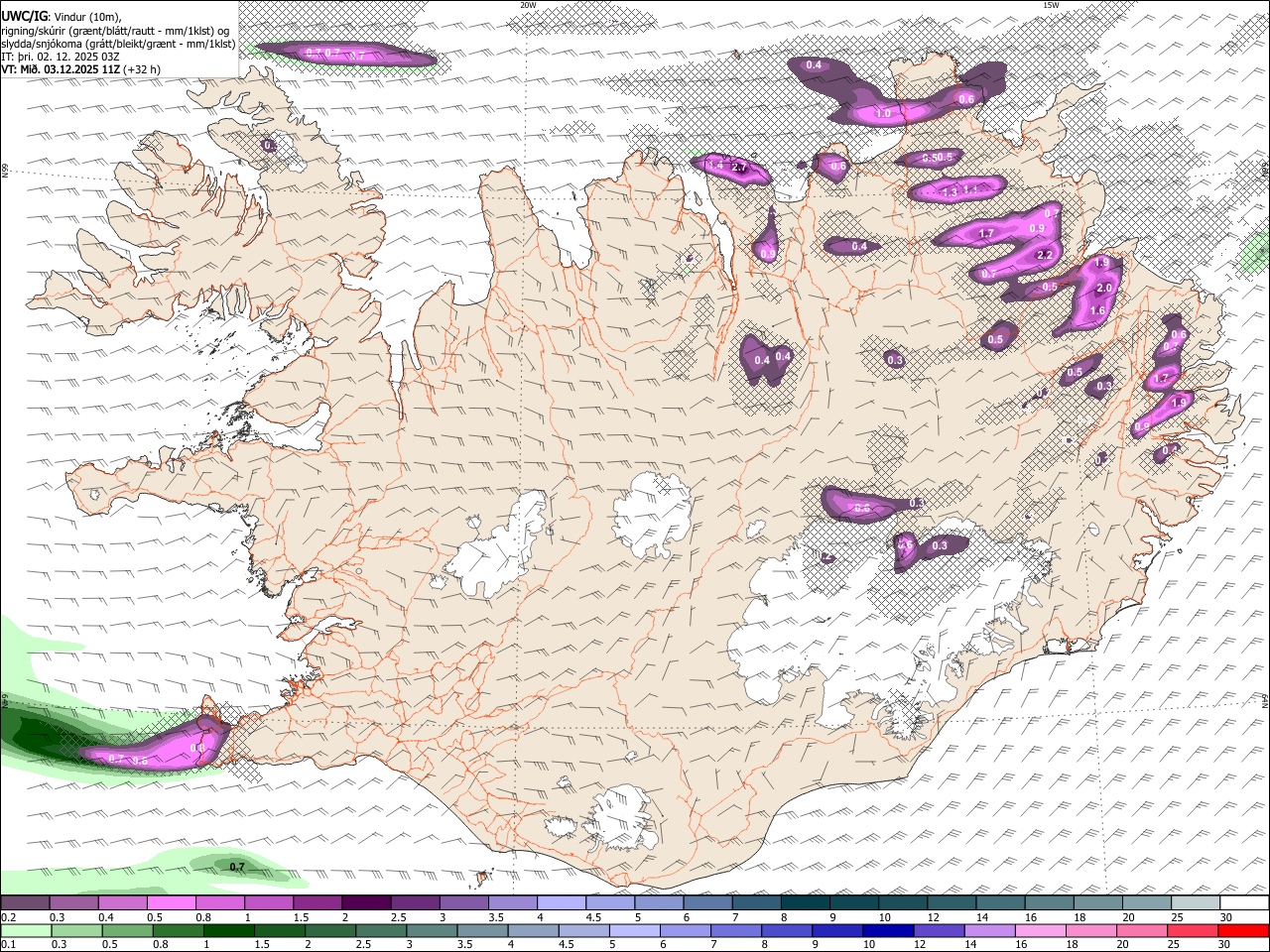Image resolution: width=1270 pixels, height=952 pixels.
Task: Click the 'VT: Mið. 03.12.2025 11Z' valid time
Action: click(x=62, y=69)
